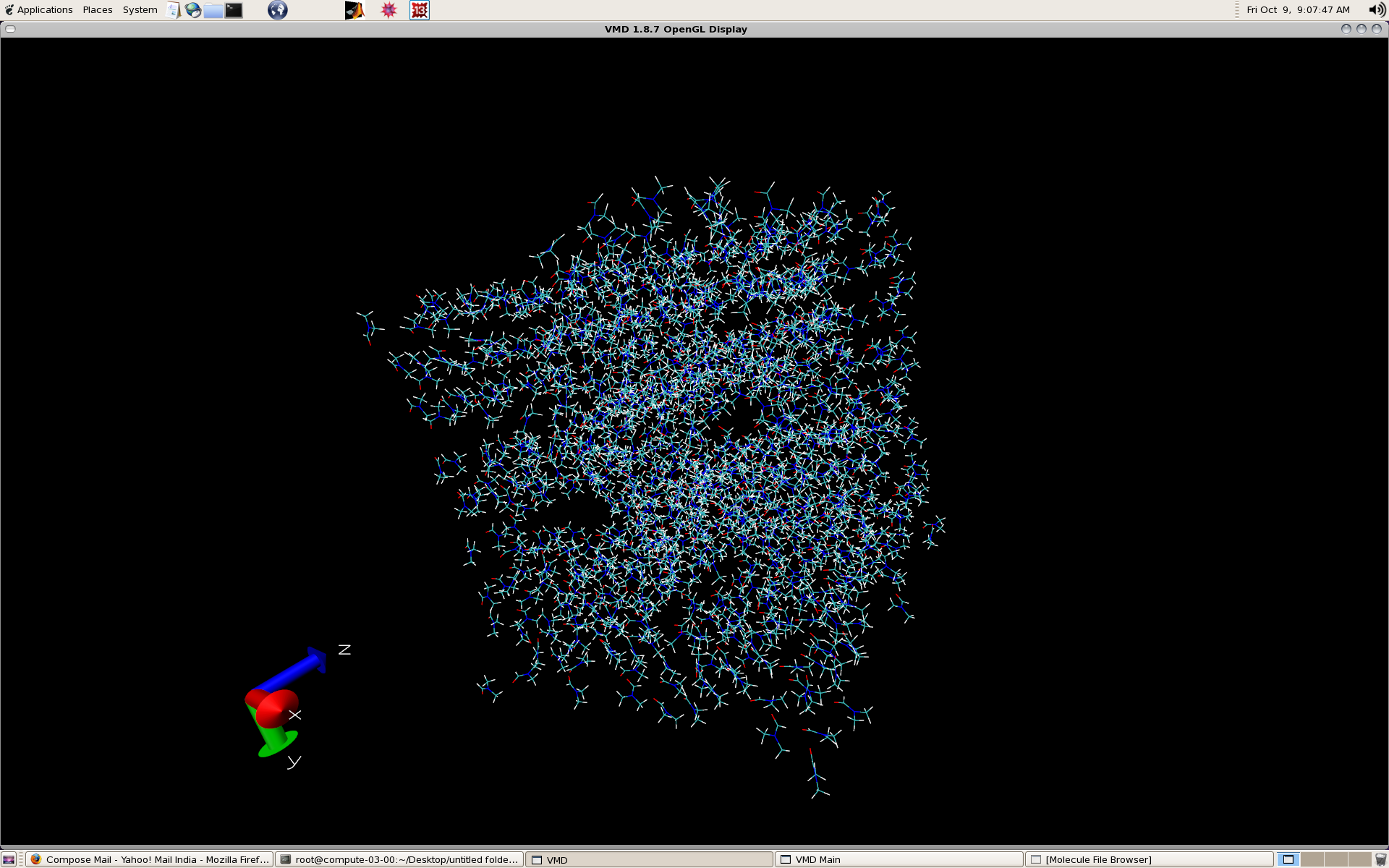
Task: Click the red starburst application launcher
Action: point(388,10)
